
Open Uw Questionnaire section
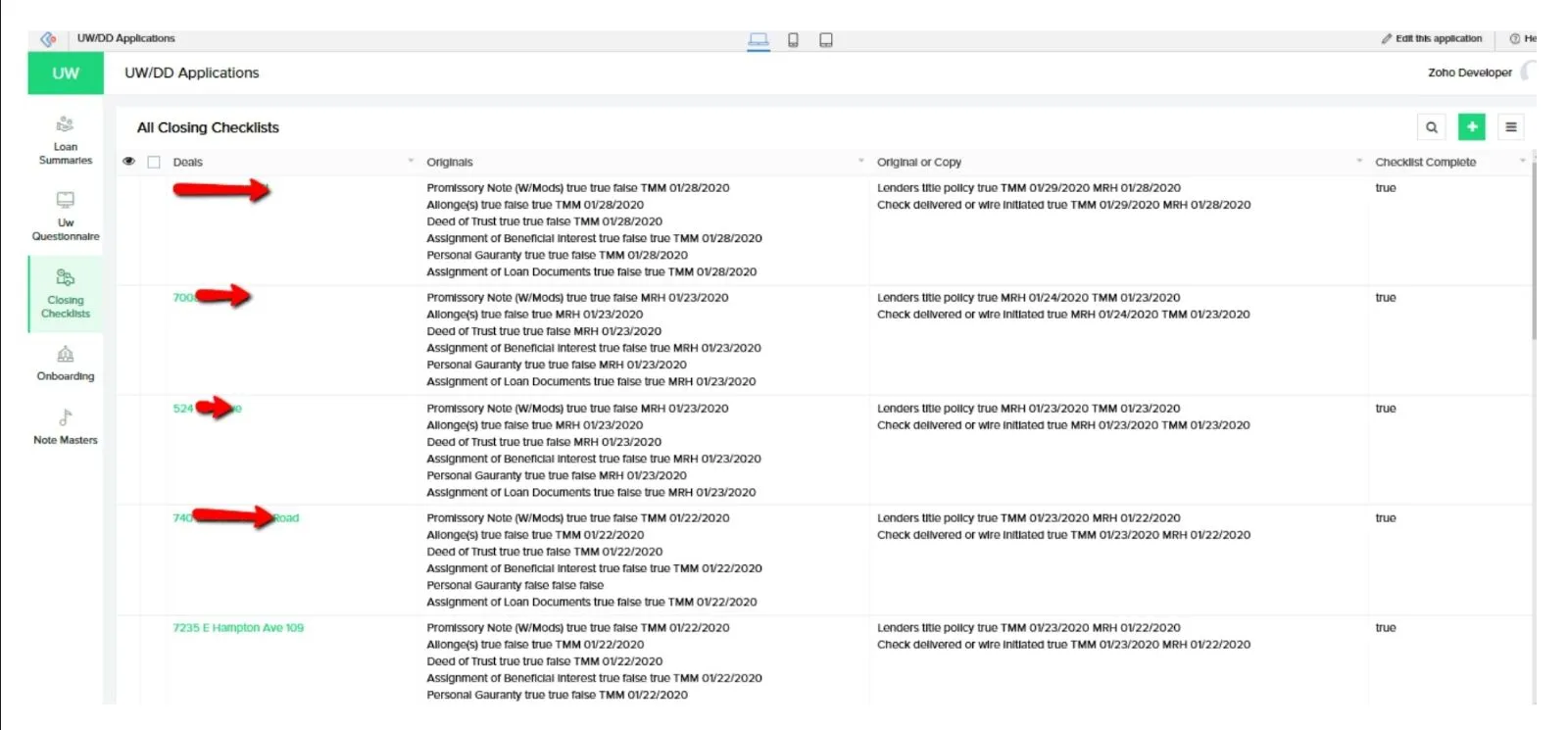click(x=66, y=216)
